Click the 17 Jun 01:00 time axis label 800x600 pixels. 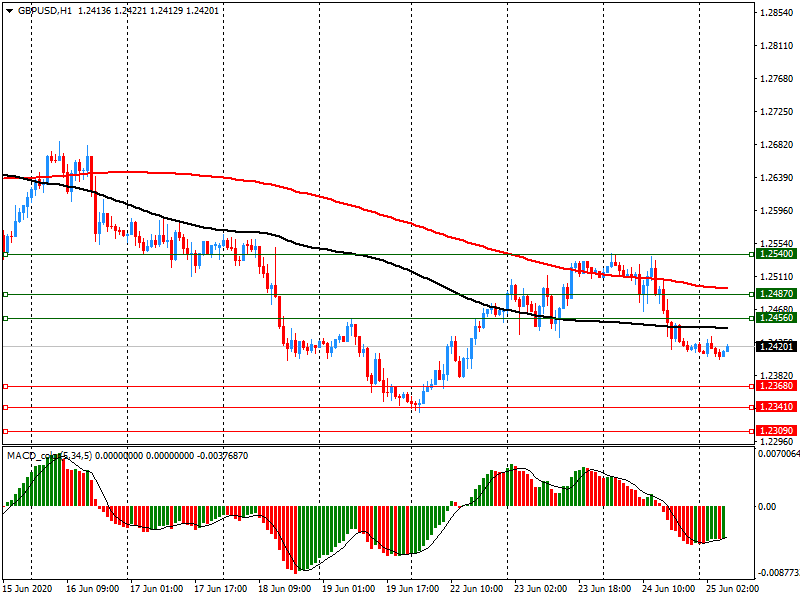[157, 589]
